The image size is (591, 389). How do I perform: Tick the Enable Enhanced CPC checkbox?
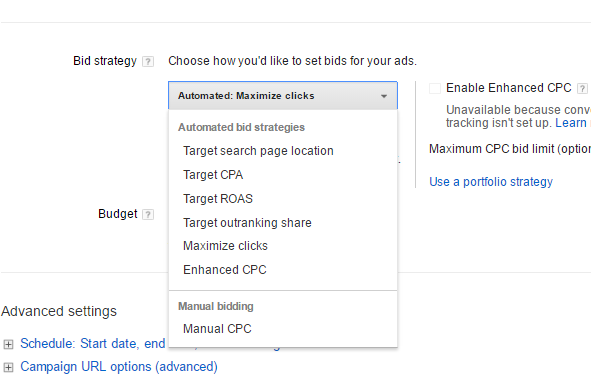pos(435,89)
